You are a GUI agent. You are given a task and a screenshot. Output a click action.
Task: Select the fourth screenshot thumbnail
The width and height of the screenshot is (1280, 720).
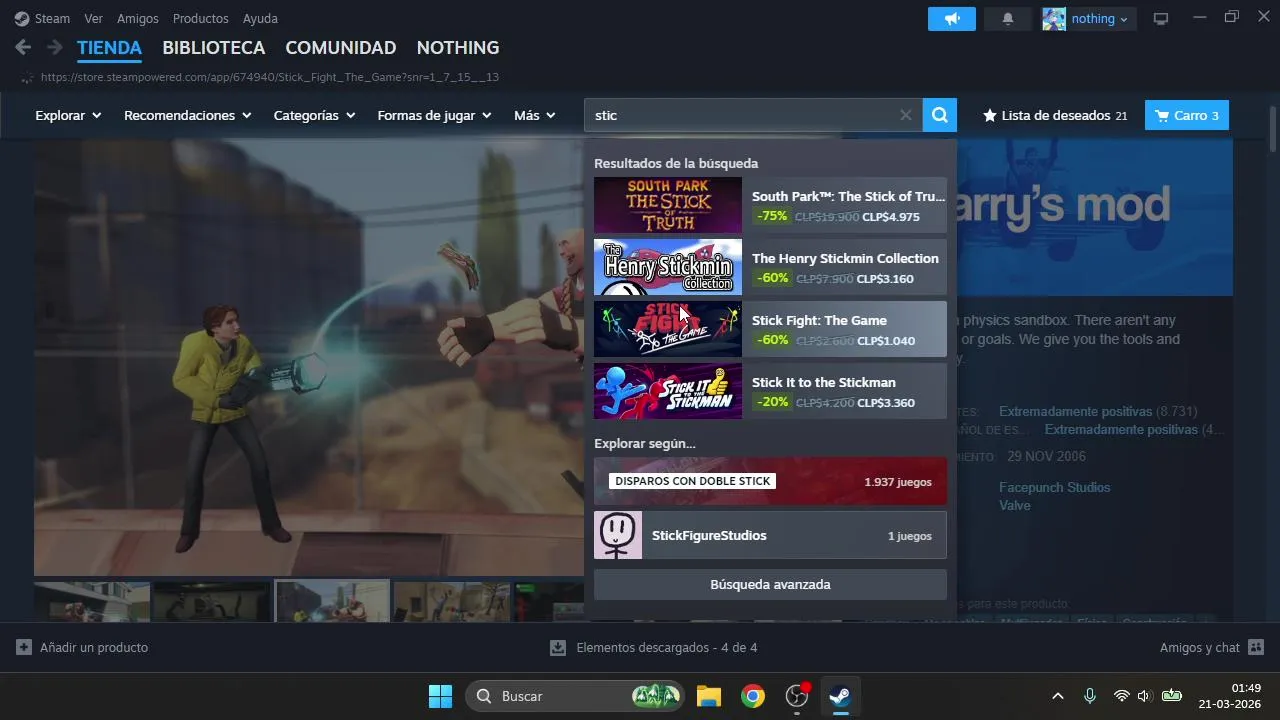pos(452,601)
